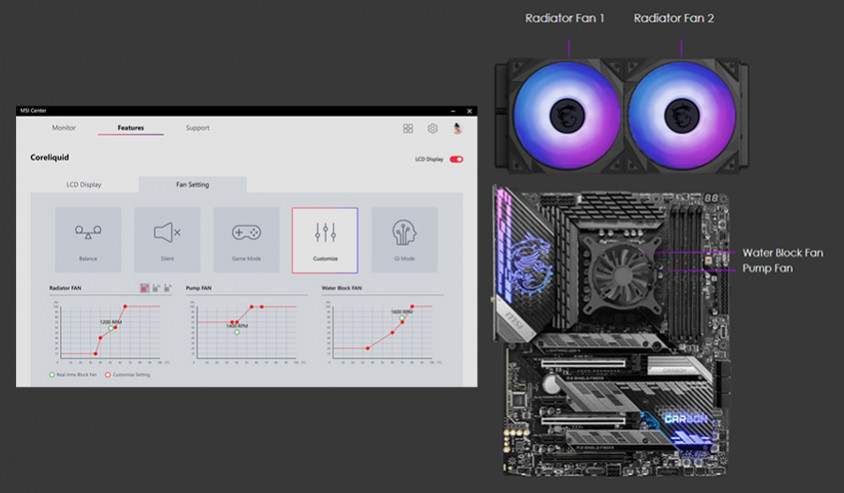Open the Fan Setting sub-tab
844x493 pixels.
click(193, 185)
